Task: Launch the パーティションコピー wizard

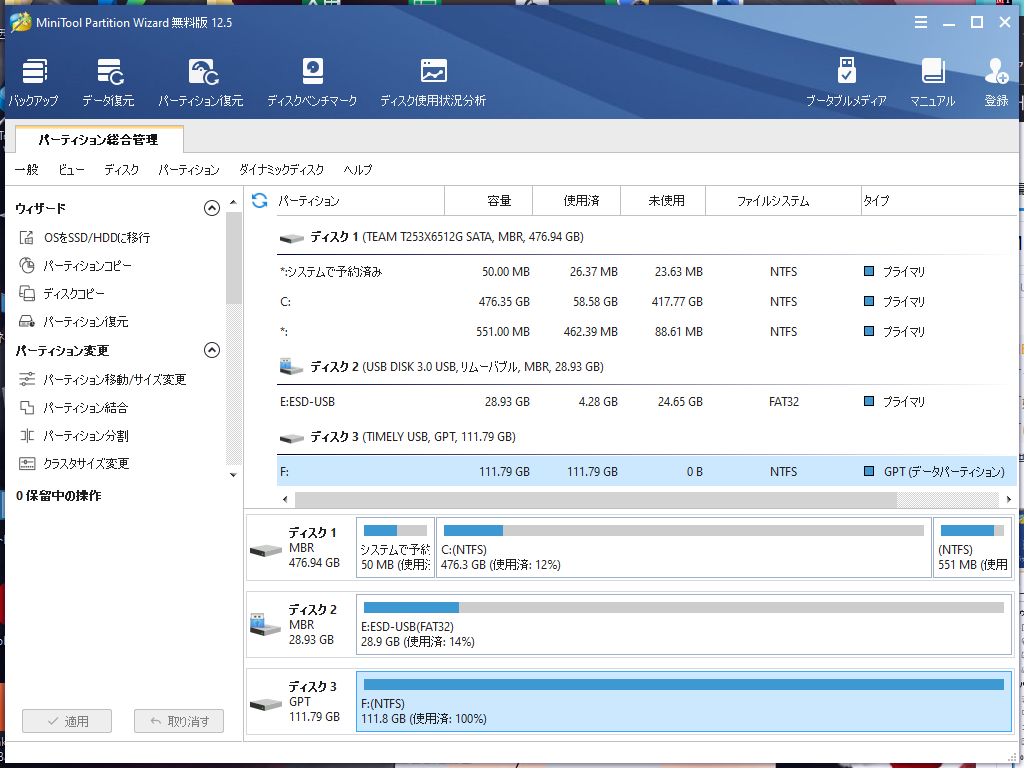Action: point(76,266)
